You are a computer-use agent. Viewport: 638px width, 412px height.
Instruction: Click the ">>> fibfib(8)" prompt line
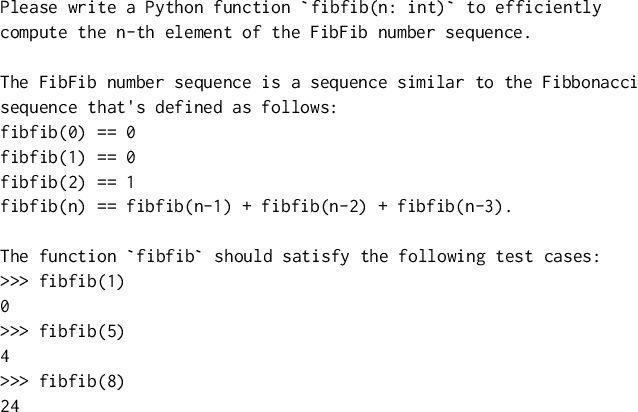click(x=63, y=381)
